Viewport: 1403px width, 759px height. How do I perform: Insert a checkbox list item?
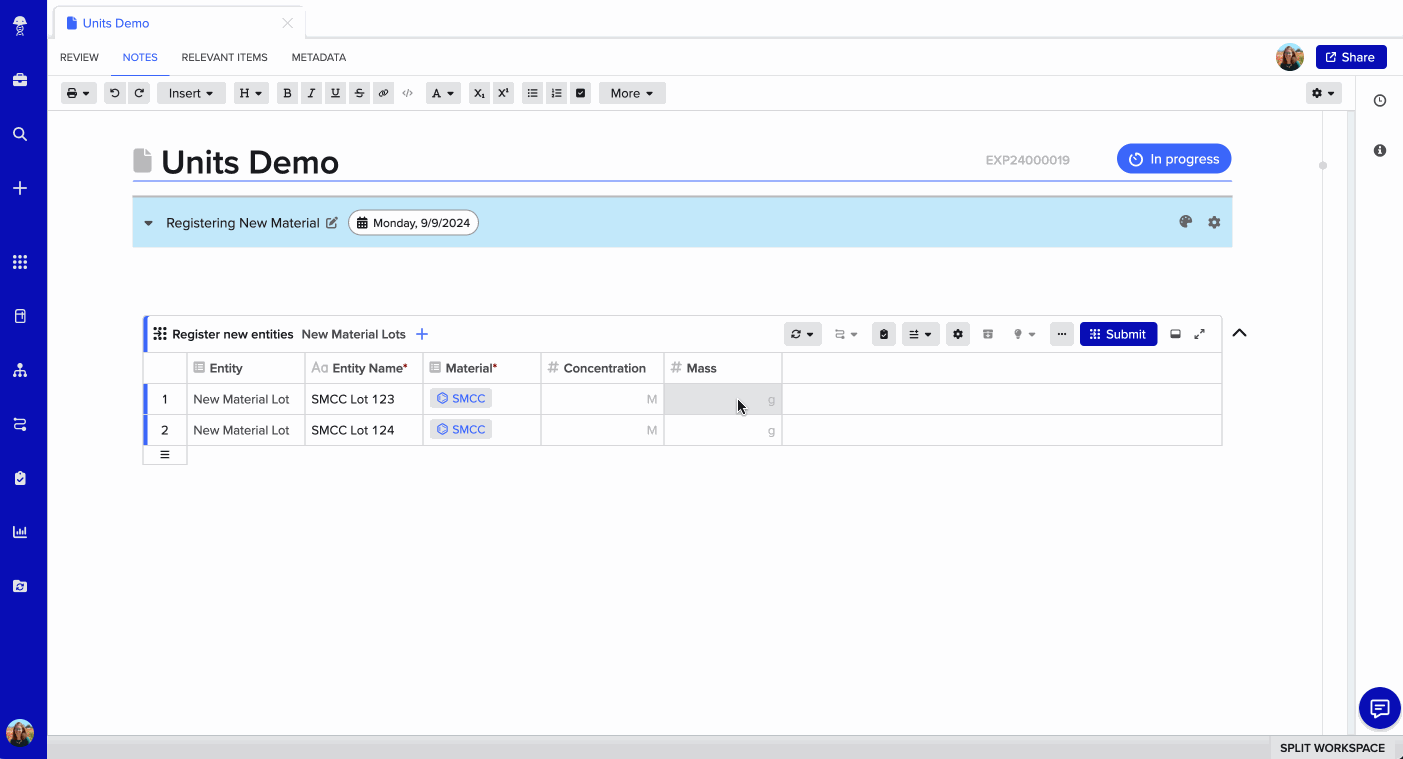tap(580, 93)
